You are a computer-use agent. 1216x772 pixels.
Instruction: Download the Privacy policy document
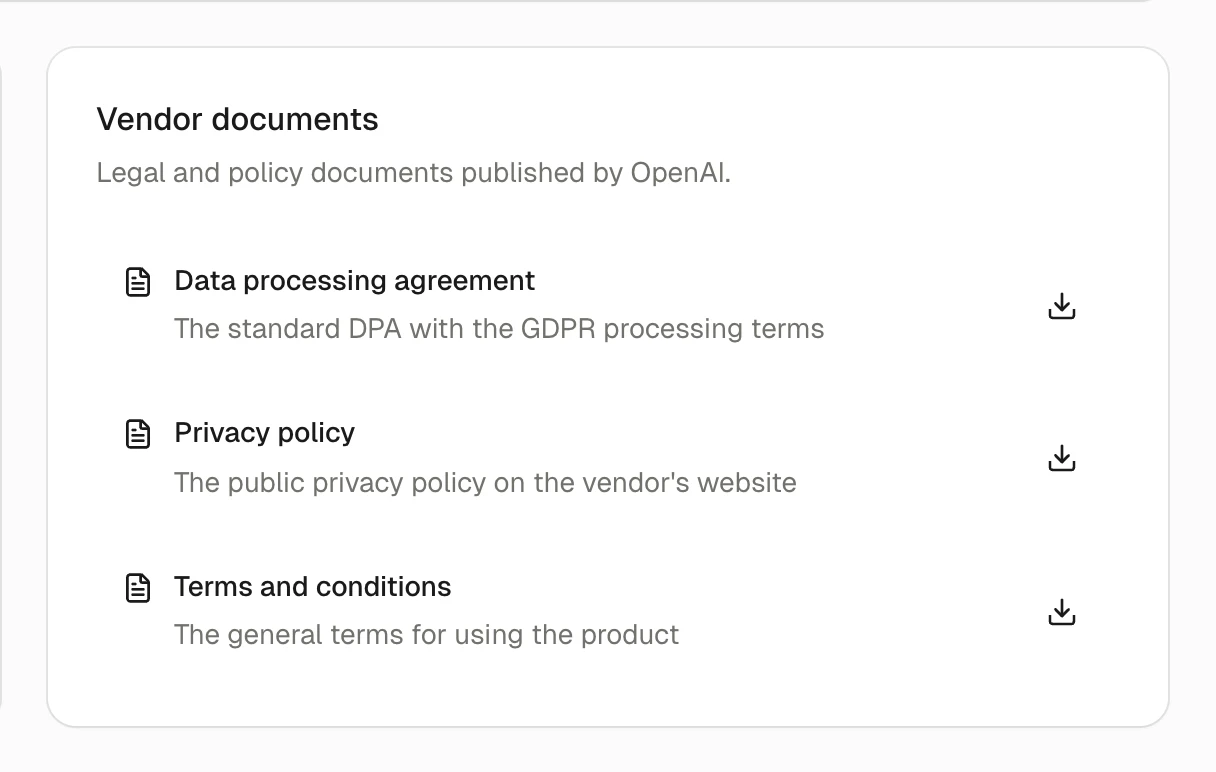1062,458
